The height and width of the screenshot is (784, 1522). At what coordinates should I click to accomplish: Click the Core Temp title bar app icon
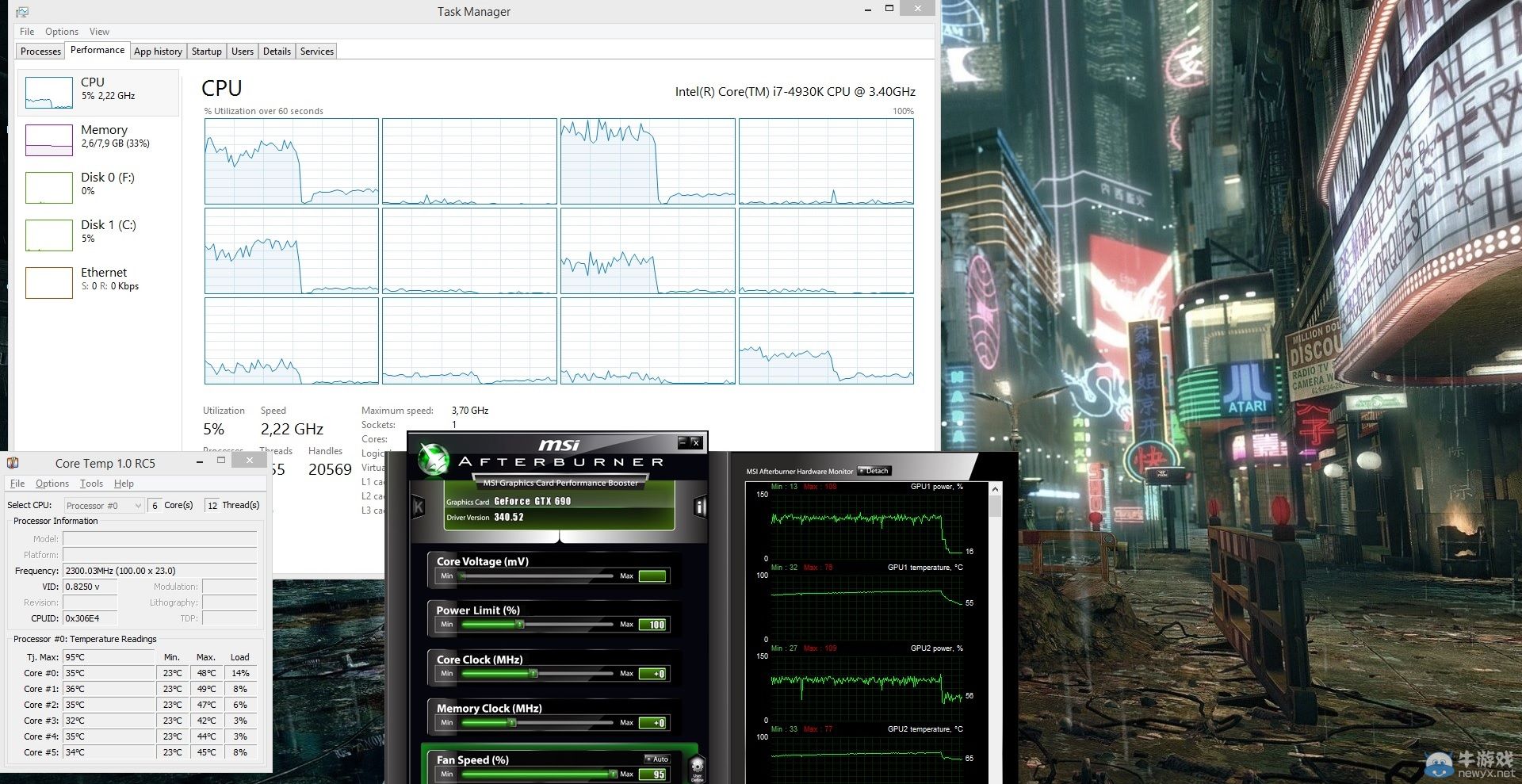pyautogui.click(x=13, y=463)
